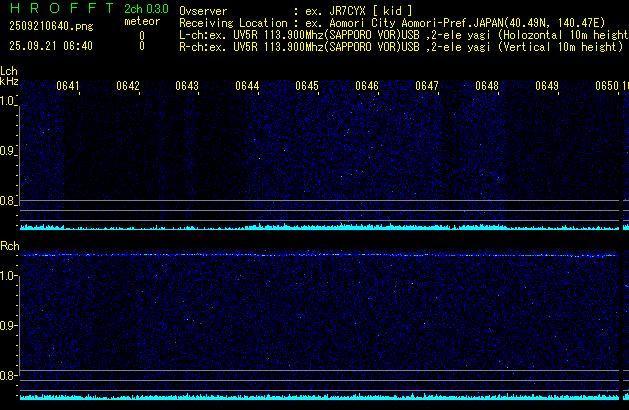The width and height of the screenshot is (629, 410).
Task: Click the Observer JR7CYX text line
Action: [296, 9]
